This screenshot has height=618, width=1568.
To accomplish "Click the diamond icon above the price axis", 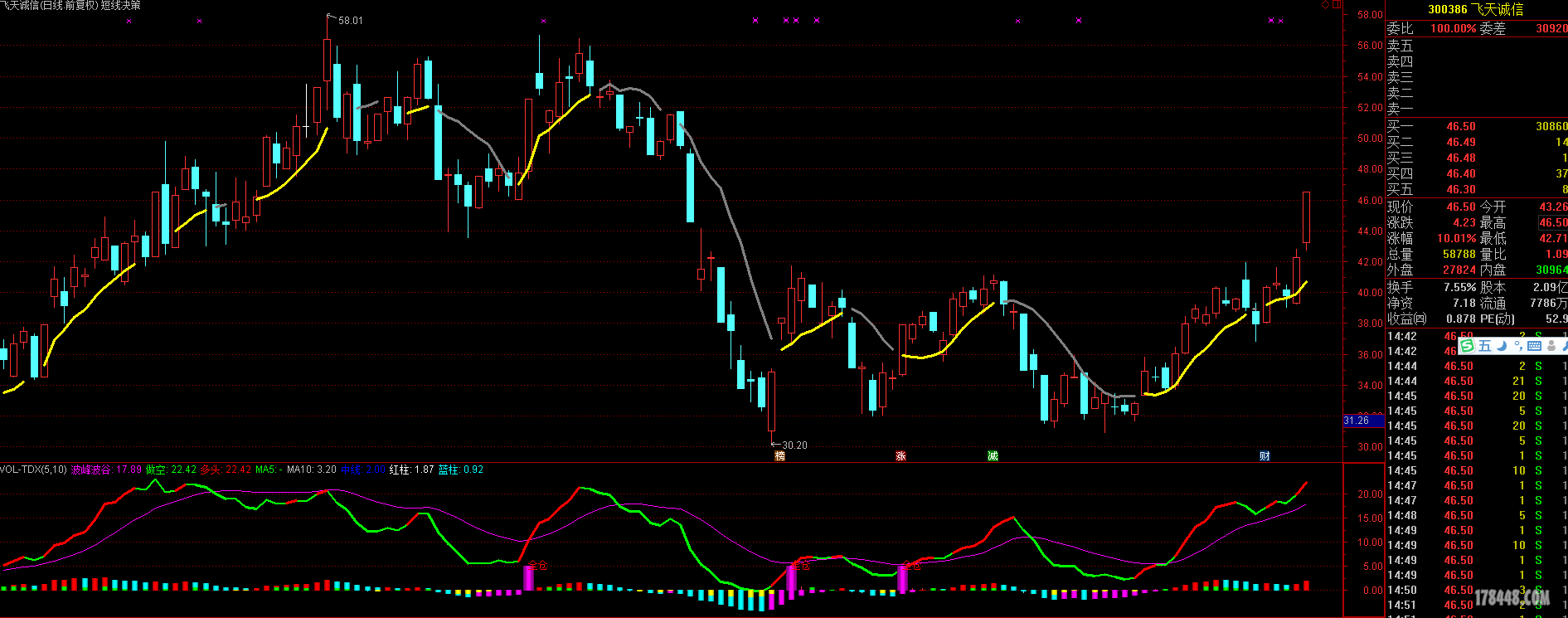I will 1325,5.
